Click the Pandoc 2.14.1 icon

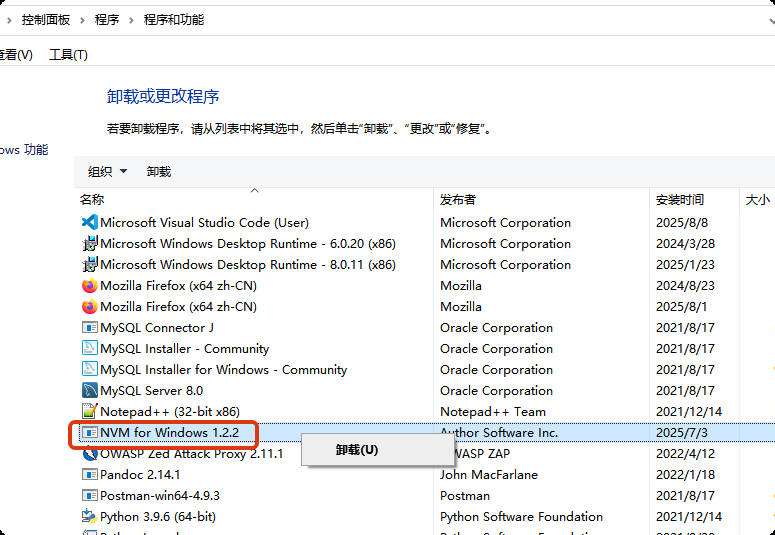pos(89,475)
